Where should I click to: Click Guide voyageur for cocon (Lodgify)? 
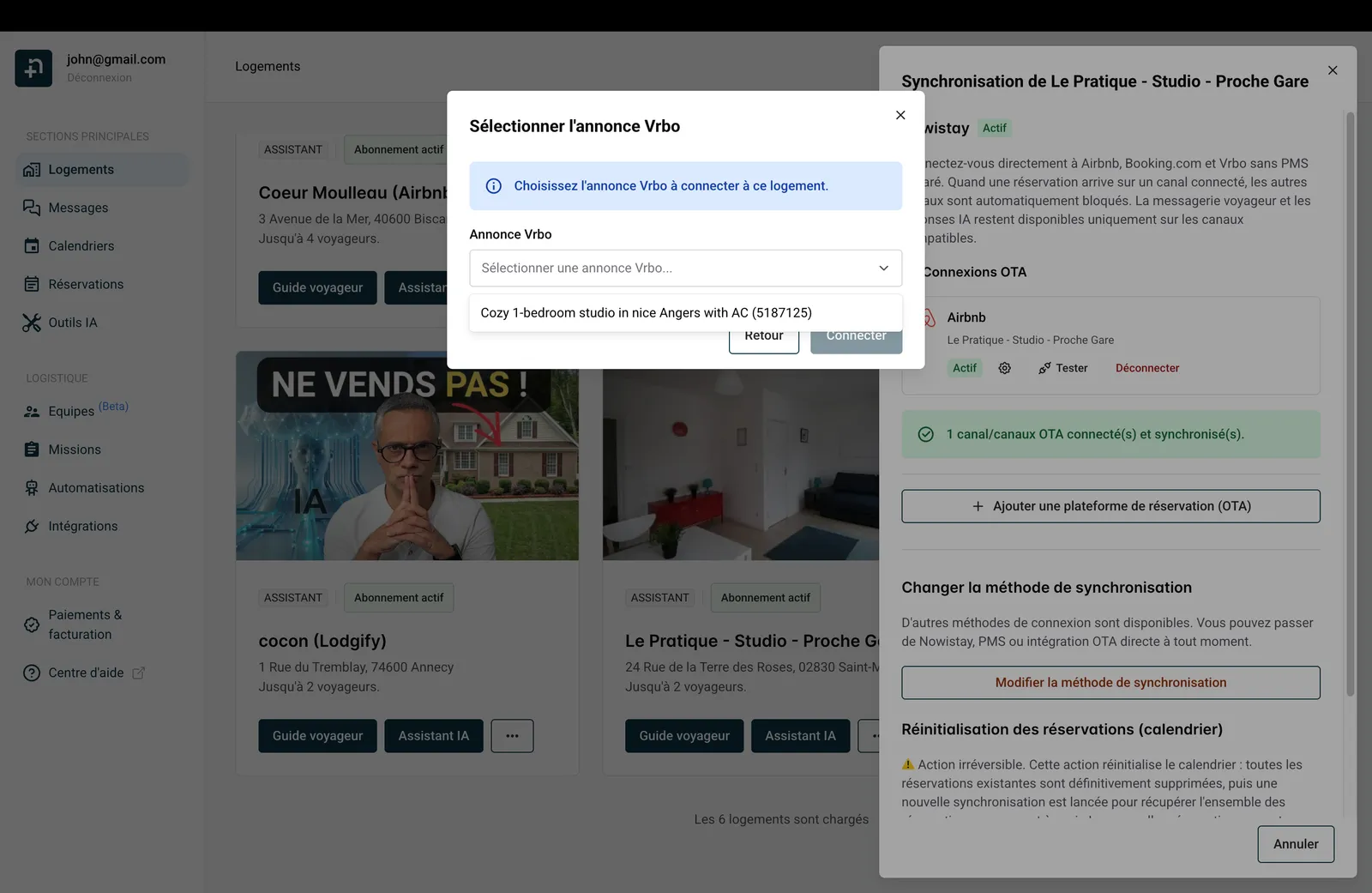(317, 736)
